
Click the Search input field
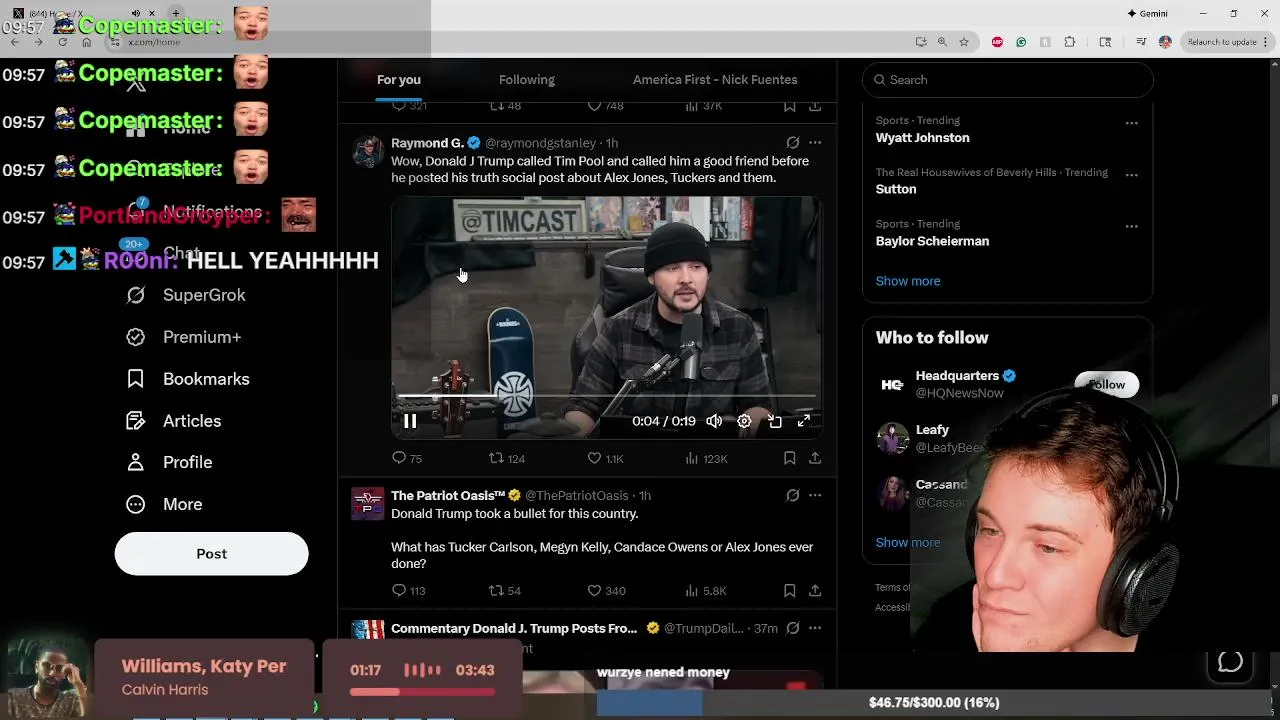click(1008, 80)
